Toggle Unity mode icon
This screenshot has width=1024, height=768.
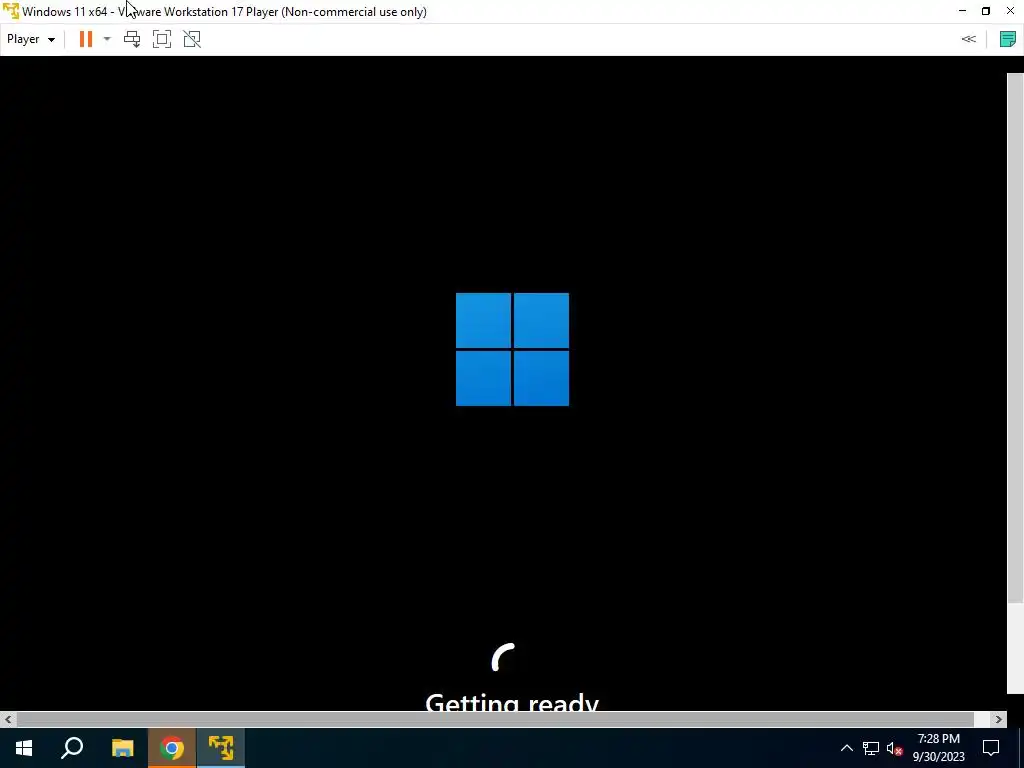coord(192,39)
